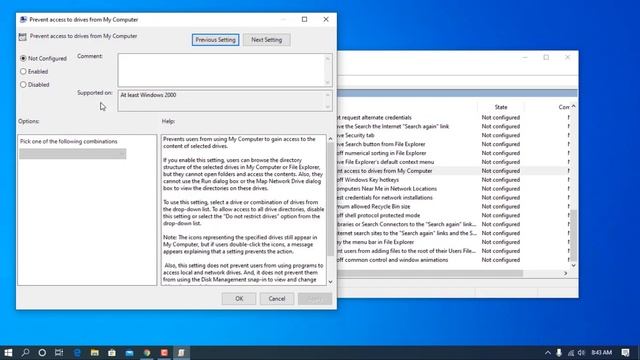Screen dimensions: 640x360
Task: Select numerical sorting in File Explorer row
Action: pyautogui.click(x=452, y=153)
